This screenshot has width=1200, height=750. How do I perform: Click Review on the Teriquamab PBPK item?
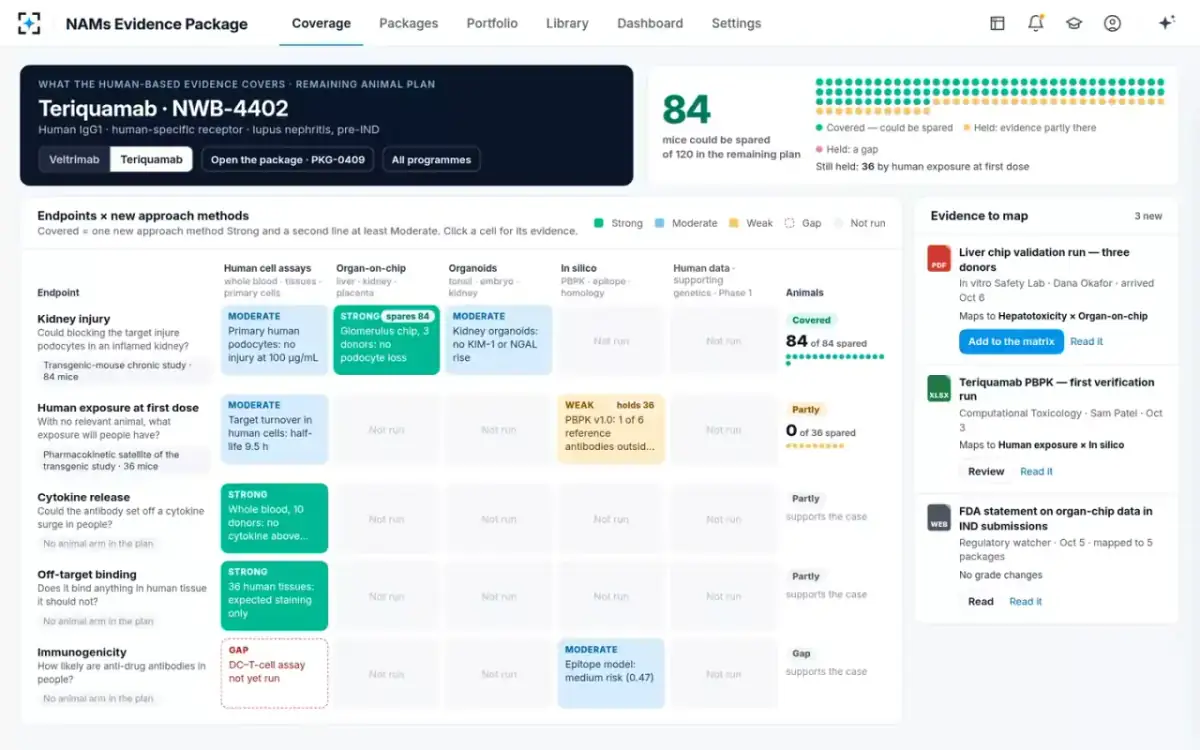[986, 472]
